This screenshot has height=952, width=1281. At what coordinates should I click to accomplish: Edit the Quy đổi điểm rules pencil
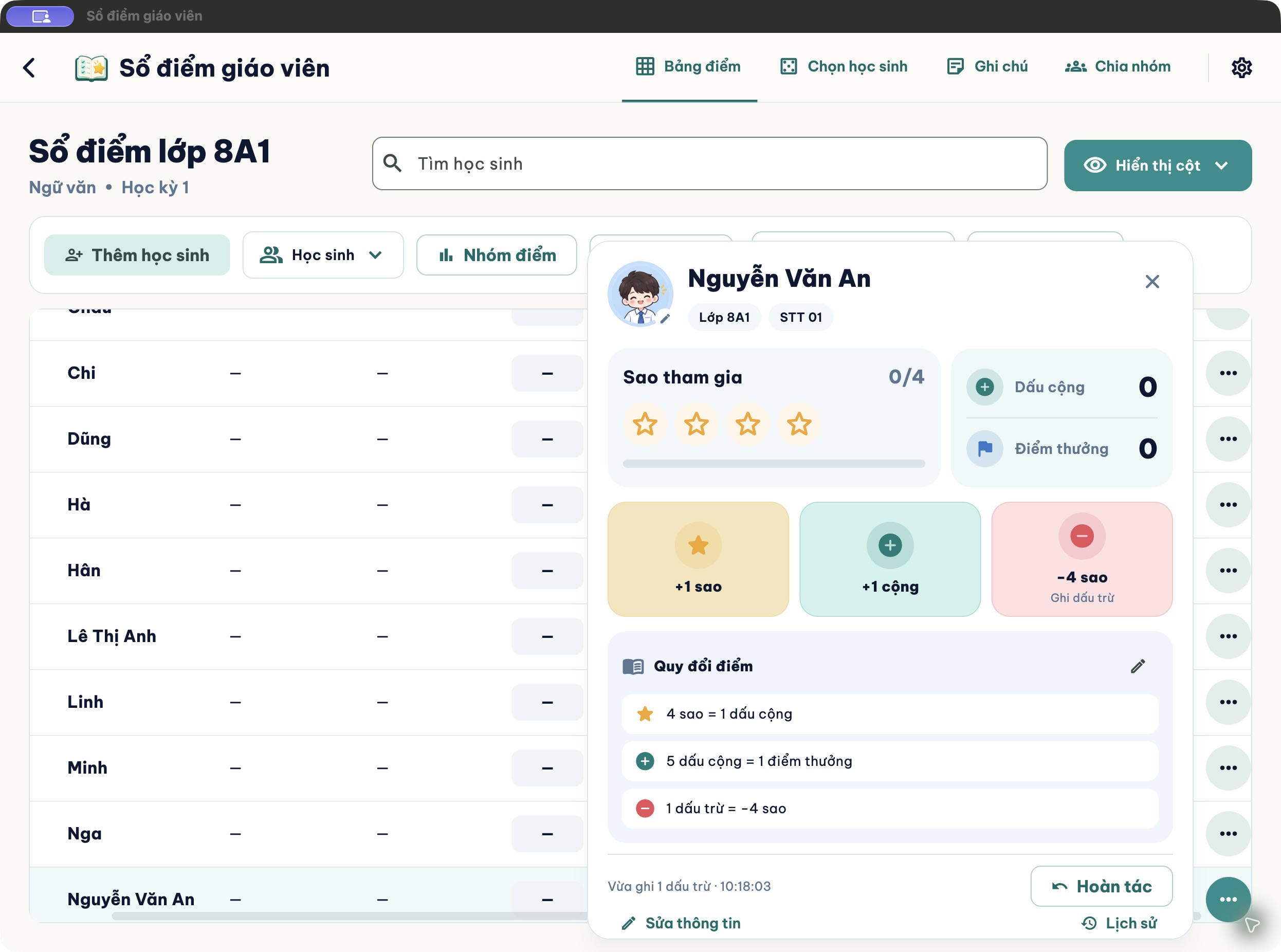1138,666
